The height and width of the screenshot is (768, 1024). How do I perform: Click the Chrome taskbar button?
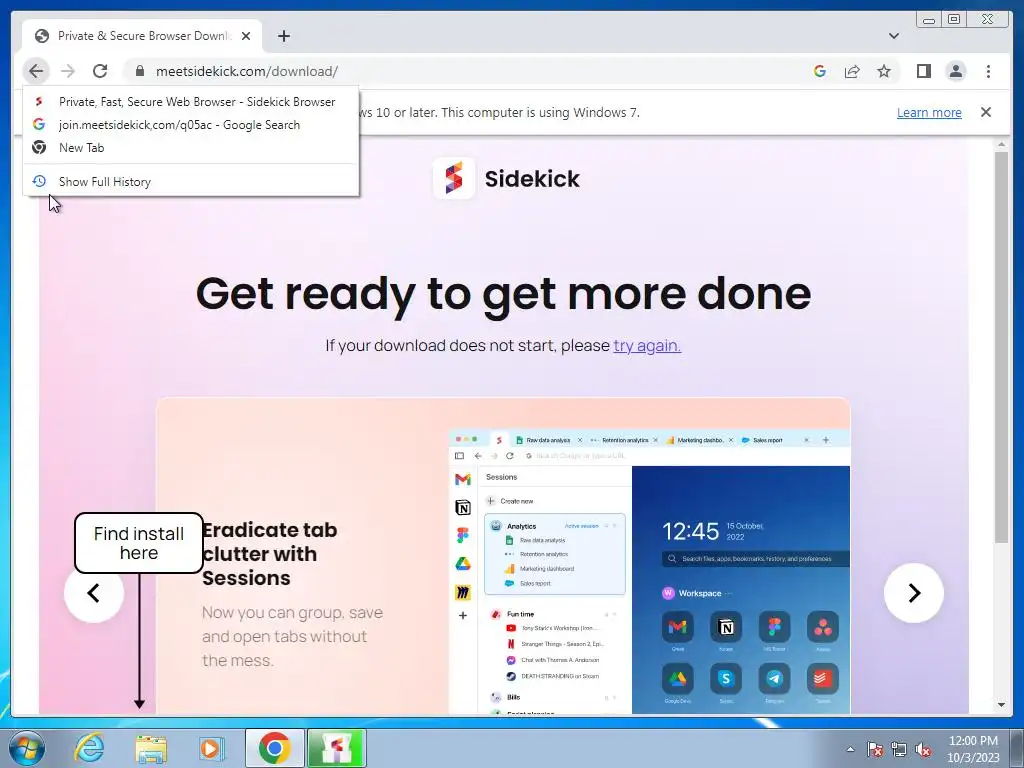tap(275, 748)
